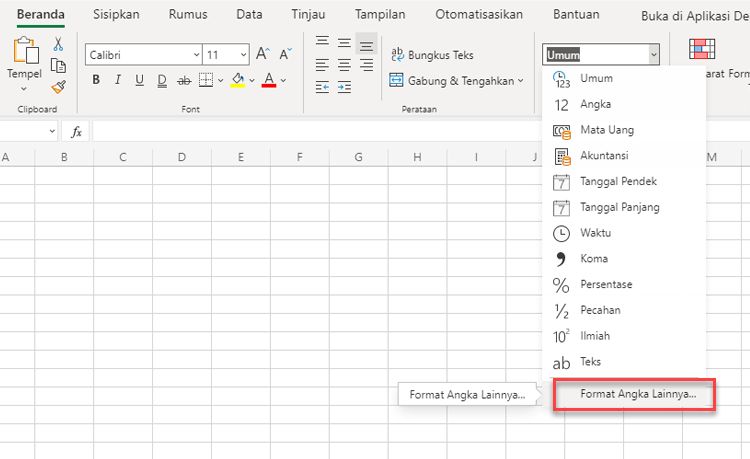The image size is (750, 459).
Task: Apply Pecahan fraction format
Action: [x=624, y=311]
